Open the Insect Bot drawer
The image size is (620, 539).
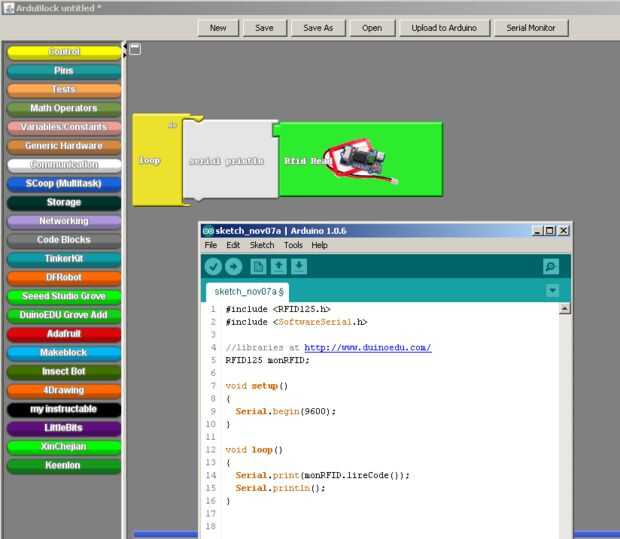point(64,371)
